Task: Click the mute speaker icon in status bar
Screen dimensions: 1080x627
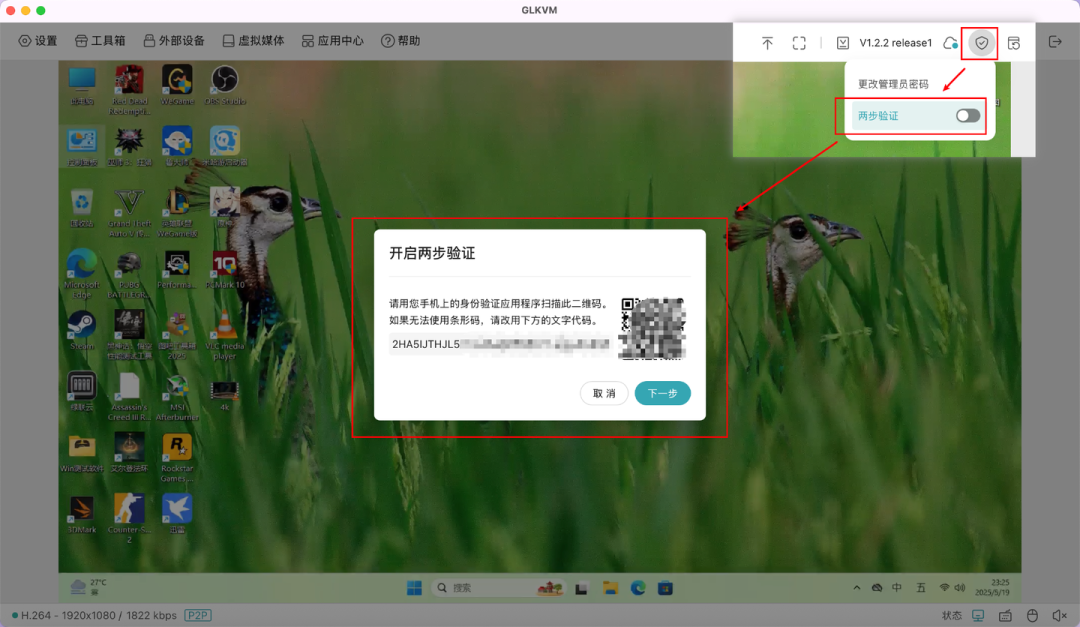Action: tap(1058, 615)
